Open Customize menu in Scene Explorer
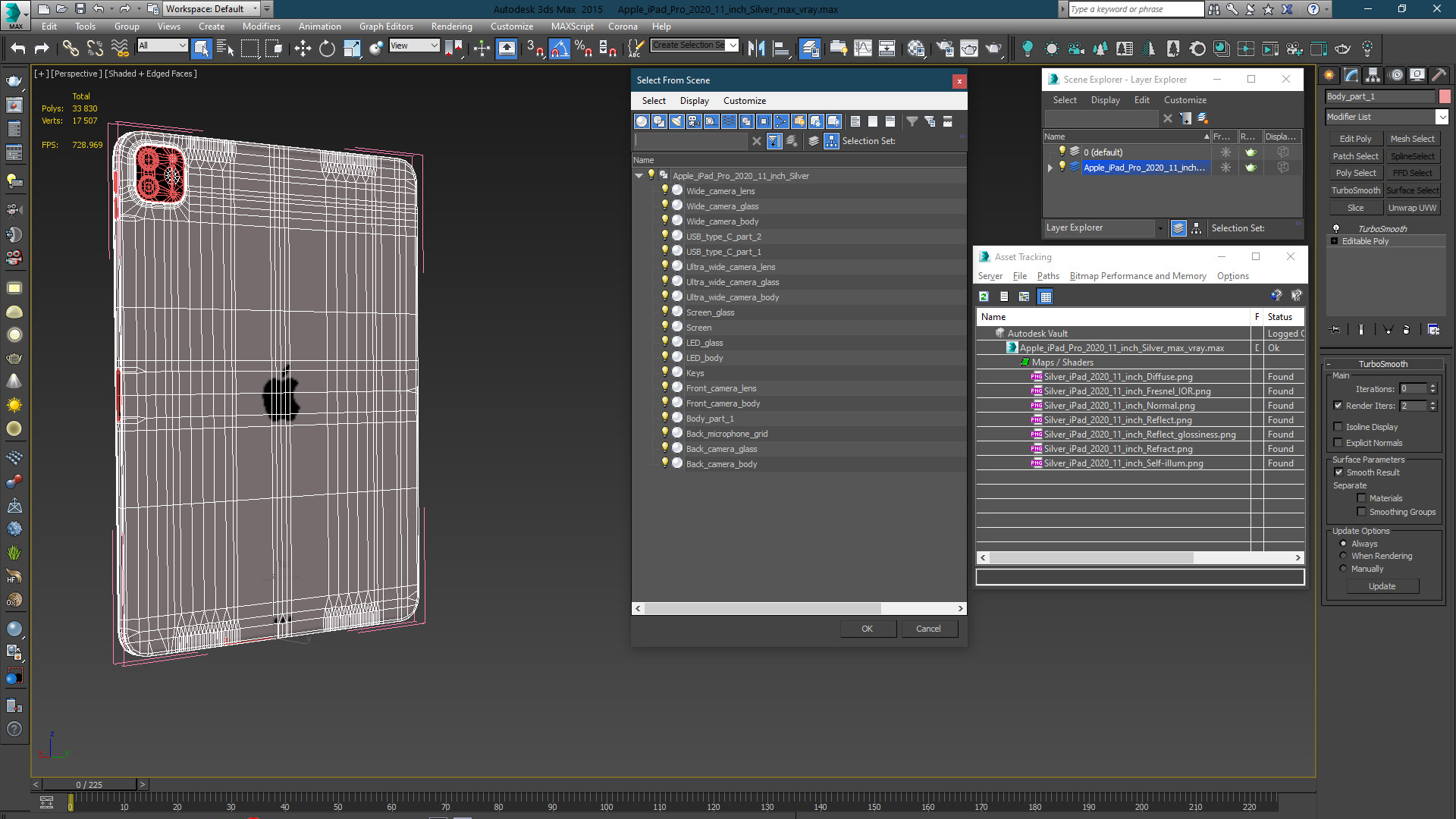The width and height of the screenshot is (1456, 819). (1185, 100)
